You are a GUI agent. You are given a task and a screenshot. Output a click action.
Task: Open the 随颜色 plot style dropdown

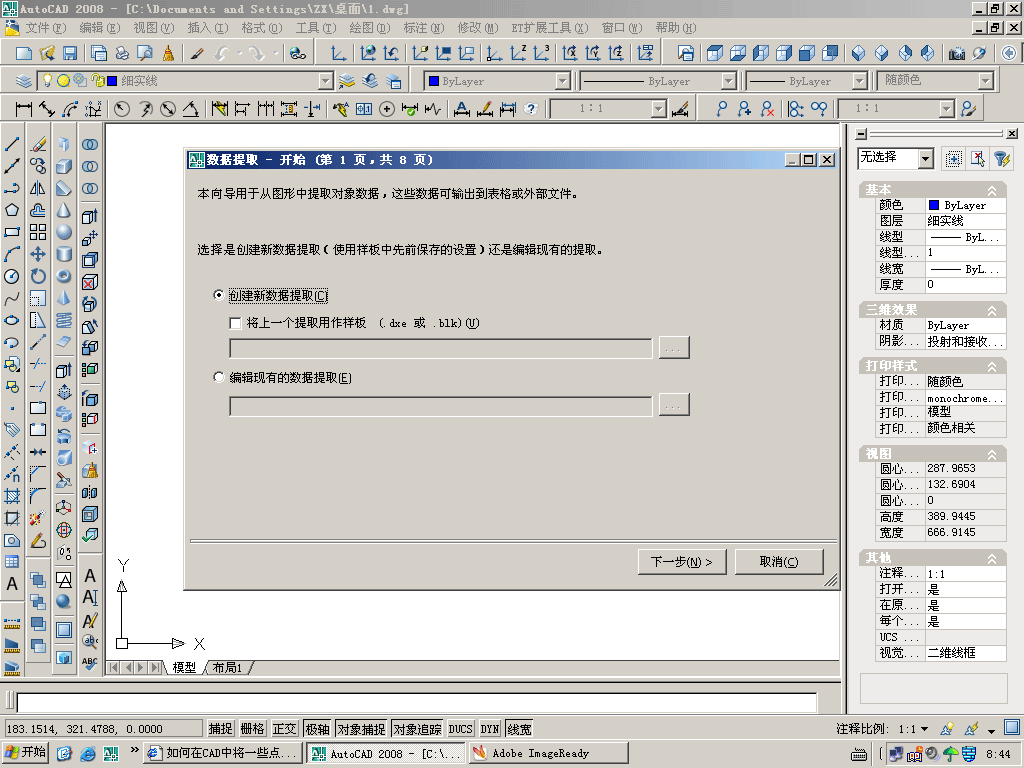(985, 81)
